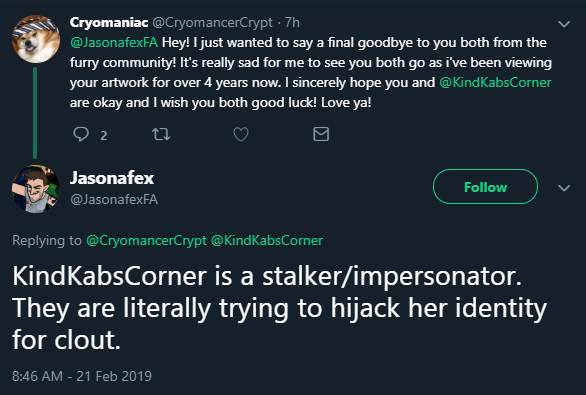Open the 7h timestamp of the tweet

292,23
